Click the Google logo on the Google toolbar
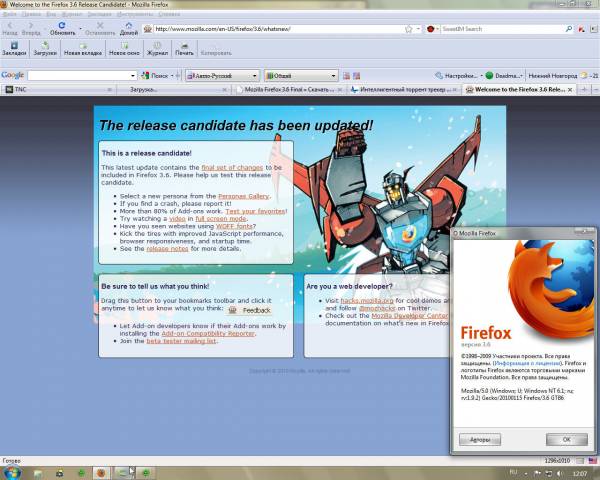The height and width of the screenshot is (480, 600). (x=12, y=75)
